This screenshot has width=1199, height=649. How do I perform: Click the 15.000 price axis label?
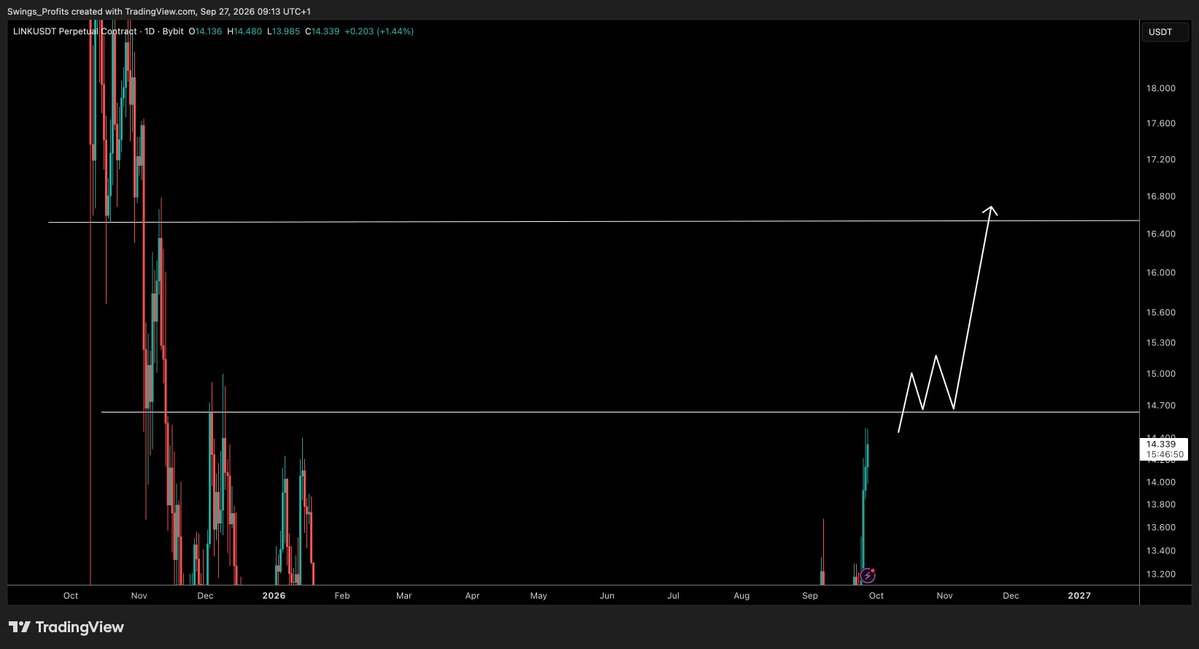1161,374
